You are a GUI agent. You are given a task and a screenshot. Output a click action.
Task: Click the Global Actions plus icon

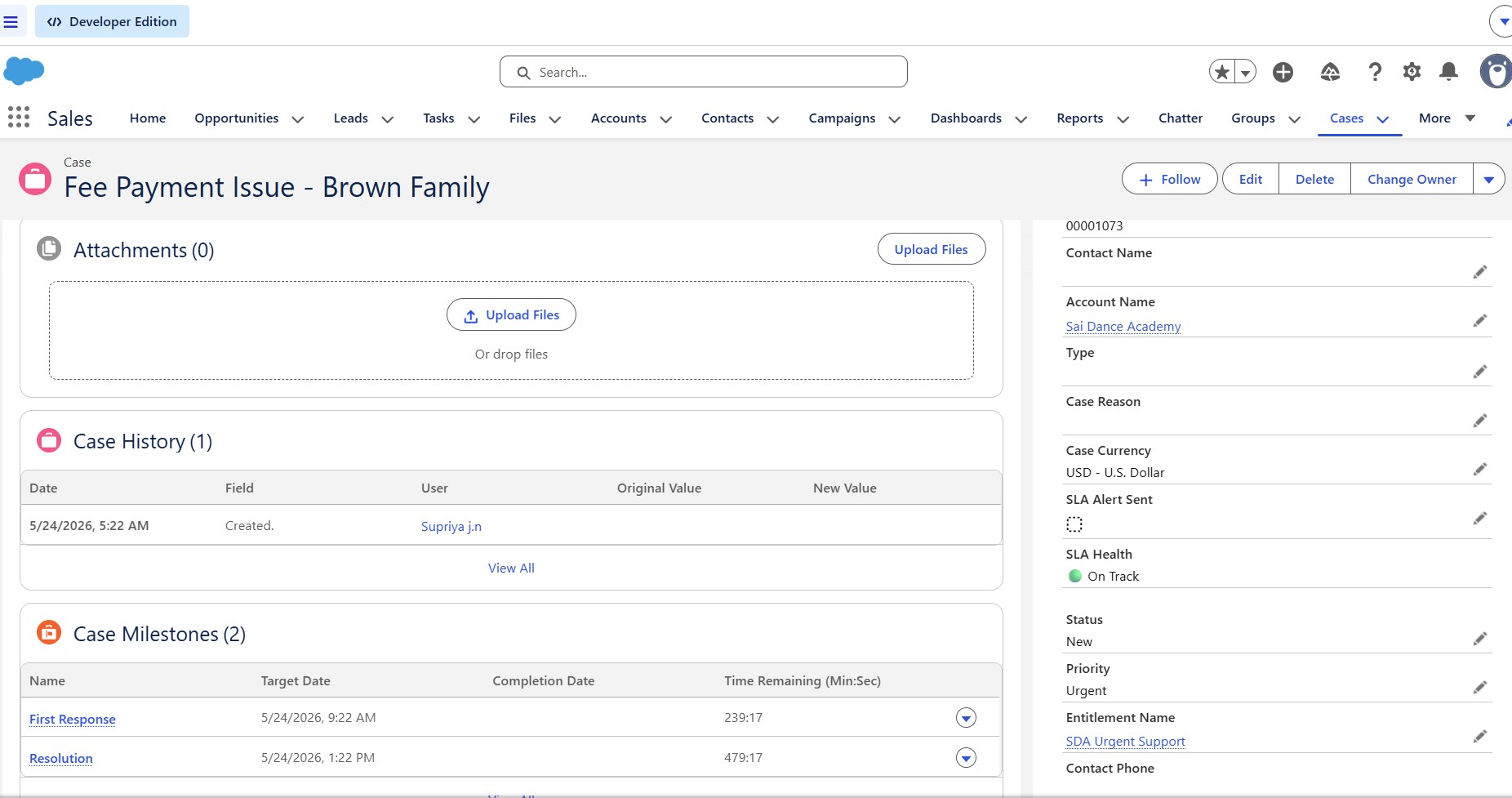pos(1283,72)
